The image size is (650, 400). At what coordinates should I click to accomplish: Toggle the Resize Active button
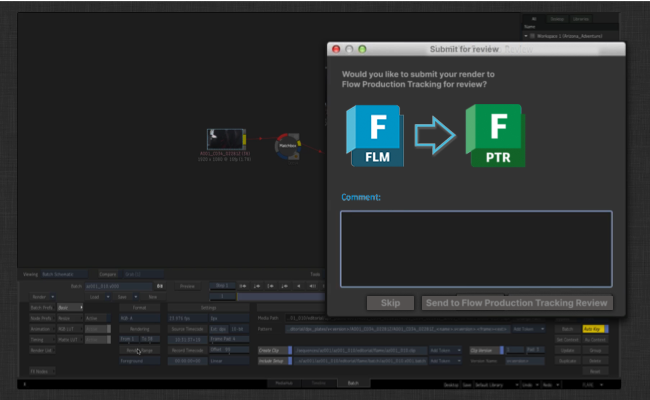point(98,318)
